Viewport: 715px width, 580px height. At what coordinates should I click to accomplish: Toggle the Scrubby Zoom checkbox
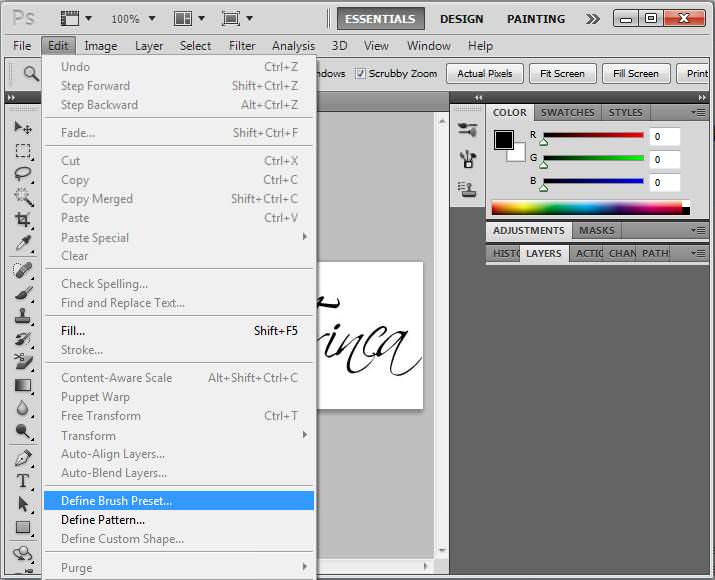point(360,73)
